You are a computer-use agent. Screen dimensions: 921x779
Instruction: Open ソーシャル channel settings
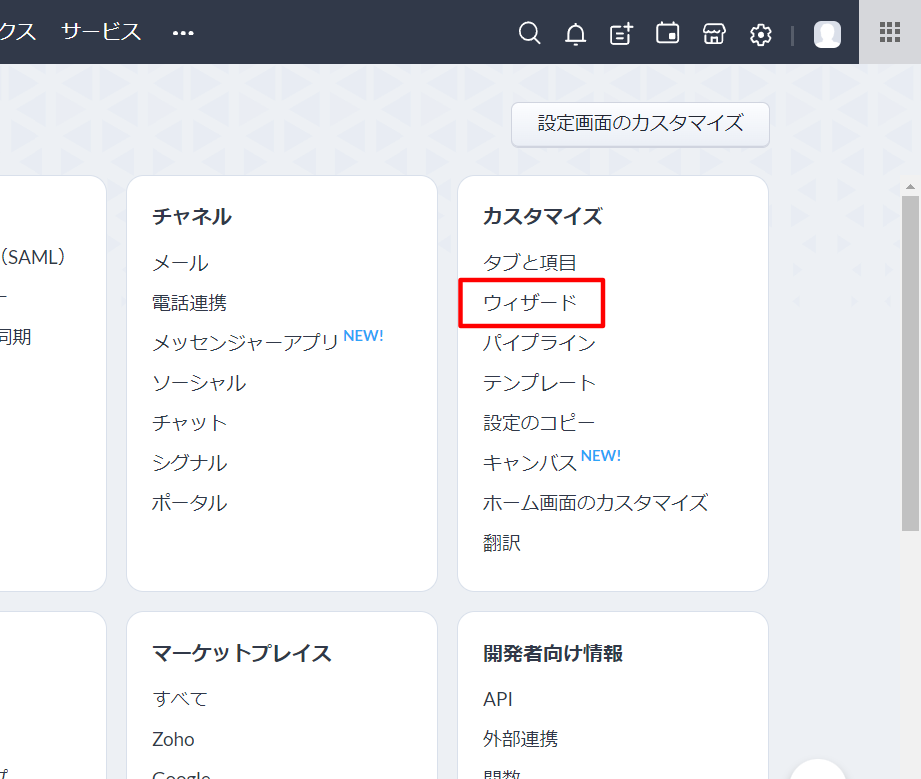point(199,382)
